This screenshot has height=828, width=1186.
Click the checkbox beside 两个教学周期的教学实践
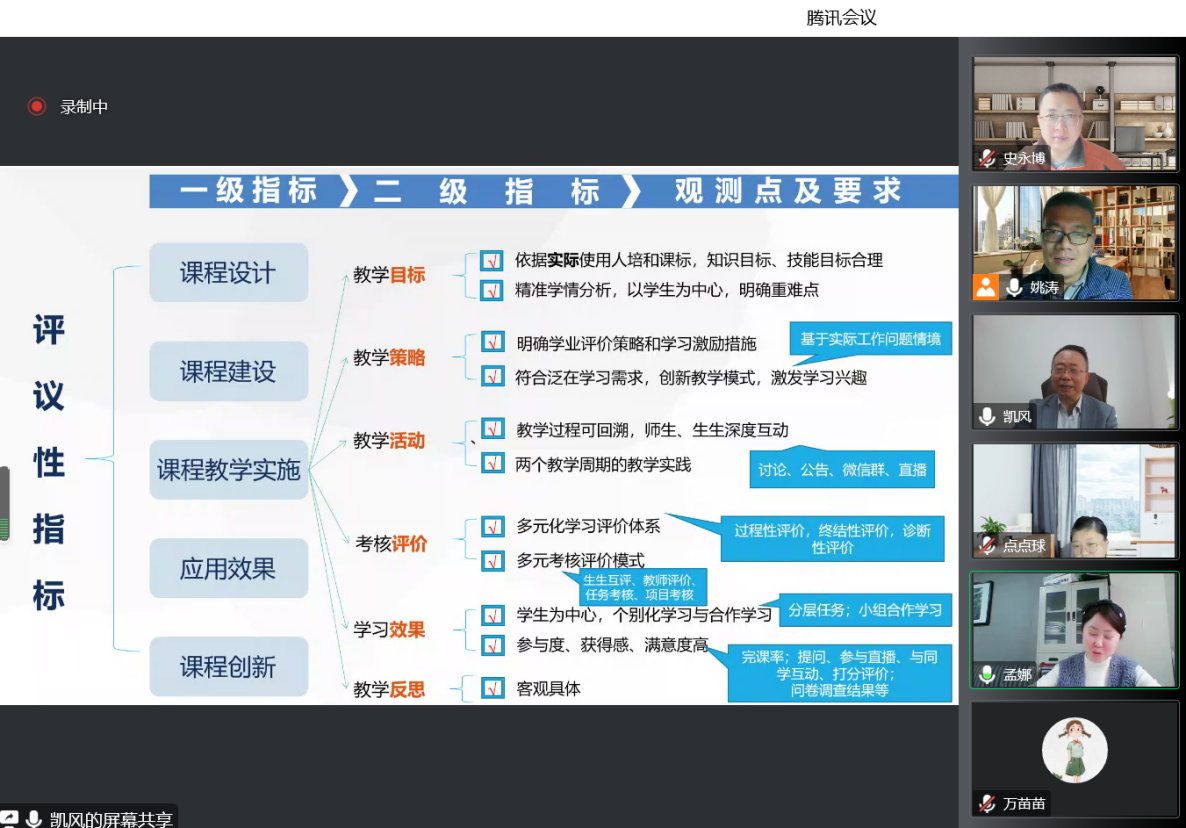tap(492, 463)
